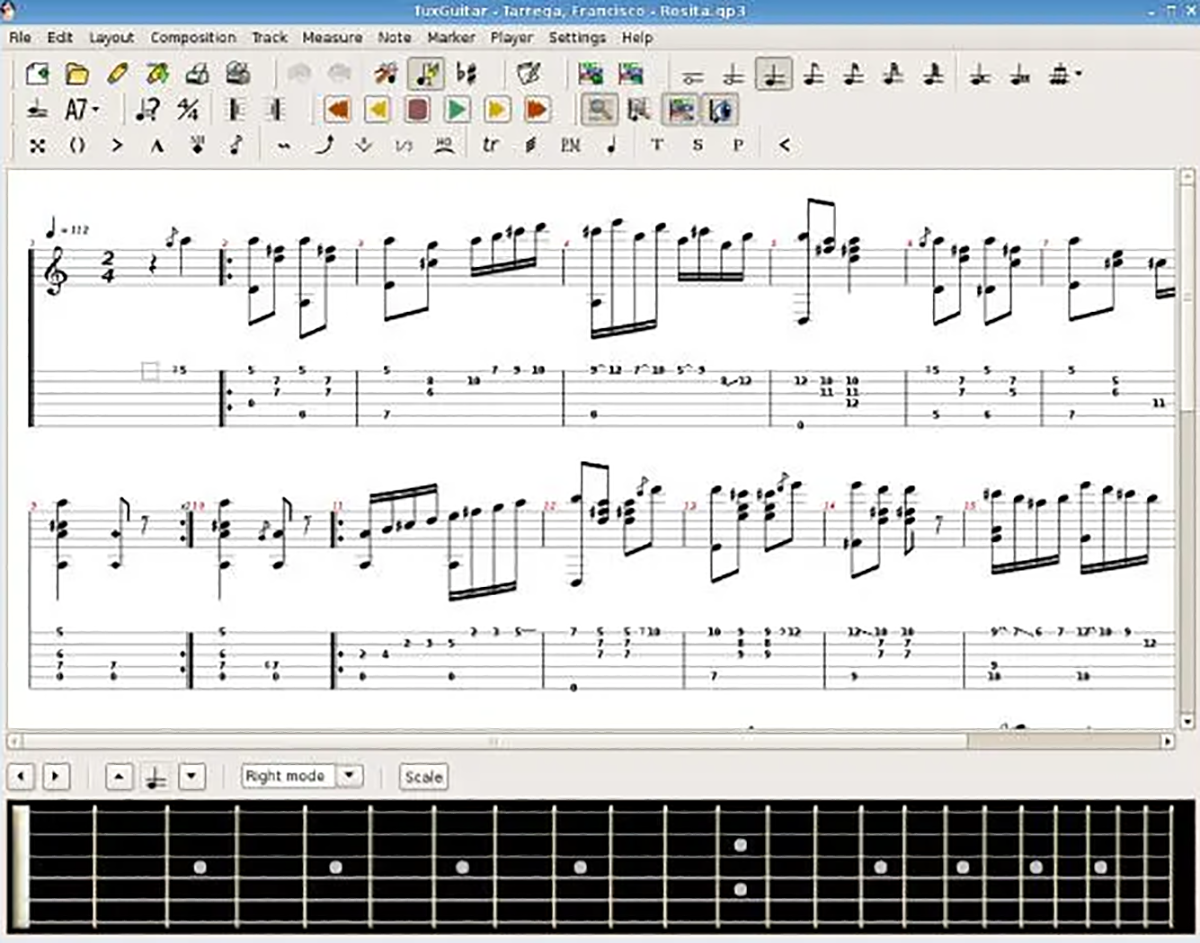Toggle accentuated note effect
The height and width of the screenshot is (943, 1200).
(x=117, y=145)
